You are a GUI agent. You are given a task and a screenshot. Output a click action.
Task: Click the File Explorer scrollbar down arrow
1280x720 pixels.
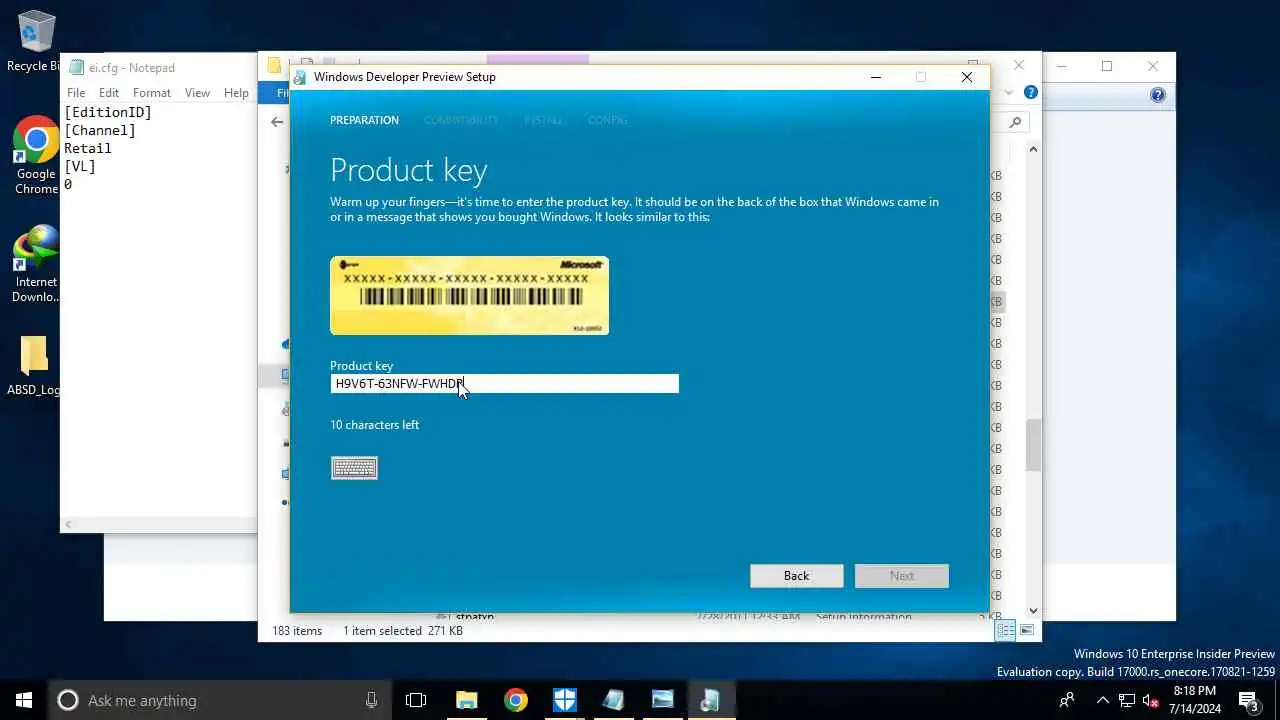(1033, 610)
